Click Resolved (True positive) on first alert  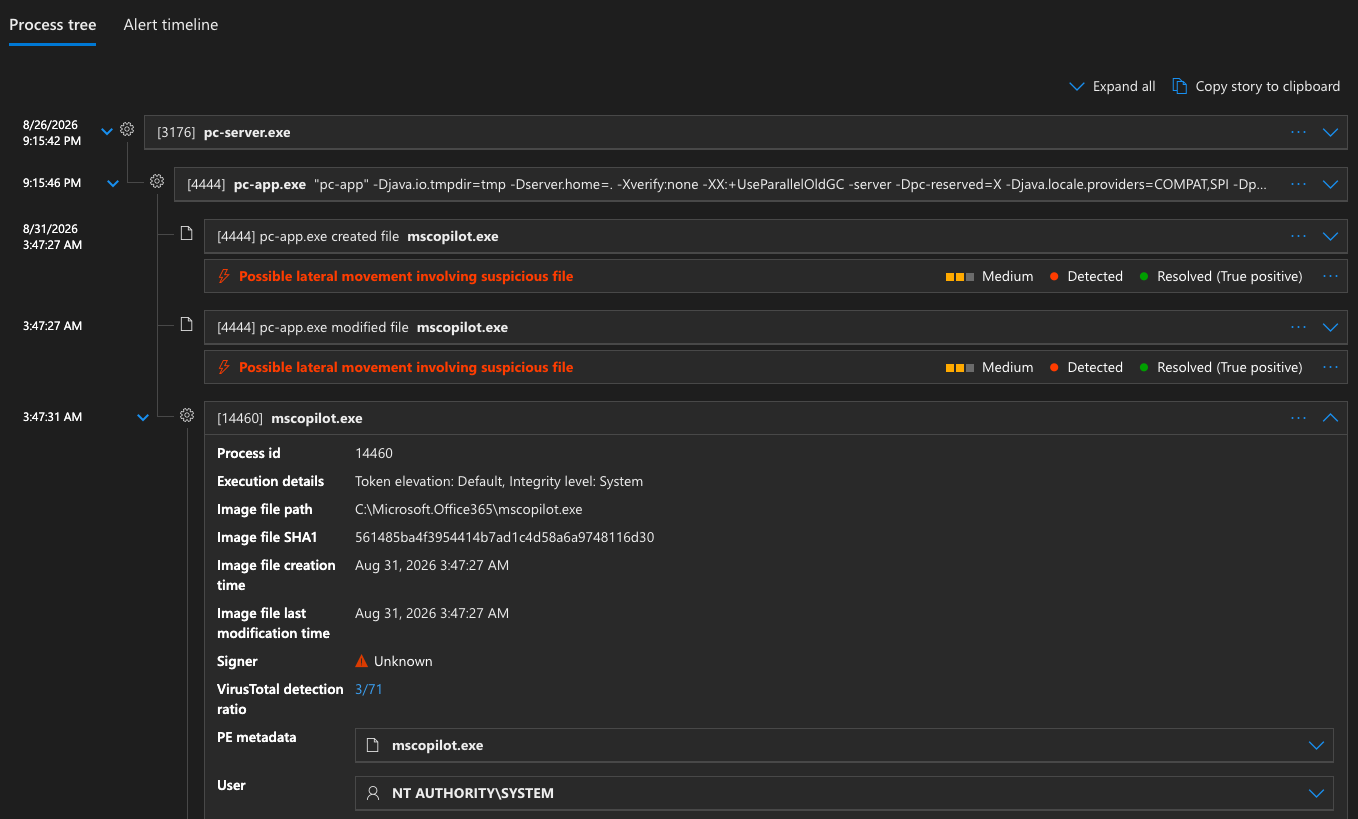pos(1221,276)
